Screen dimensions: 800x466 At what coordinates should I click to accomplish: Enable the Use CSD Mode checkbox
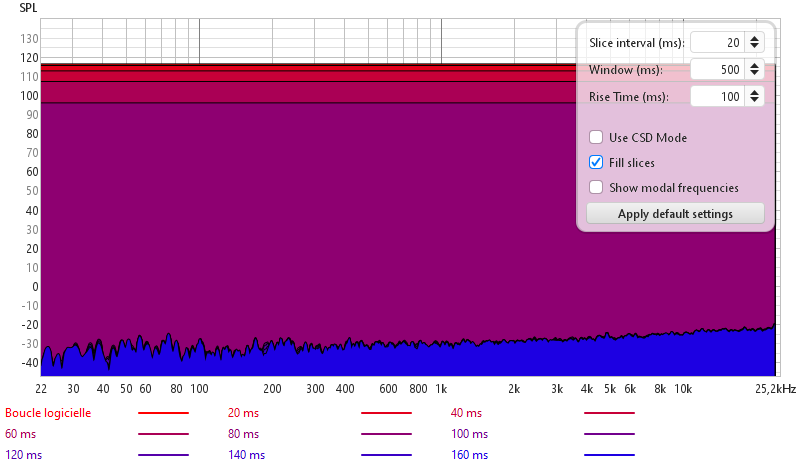tap(596, 137)
